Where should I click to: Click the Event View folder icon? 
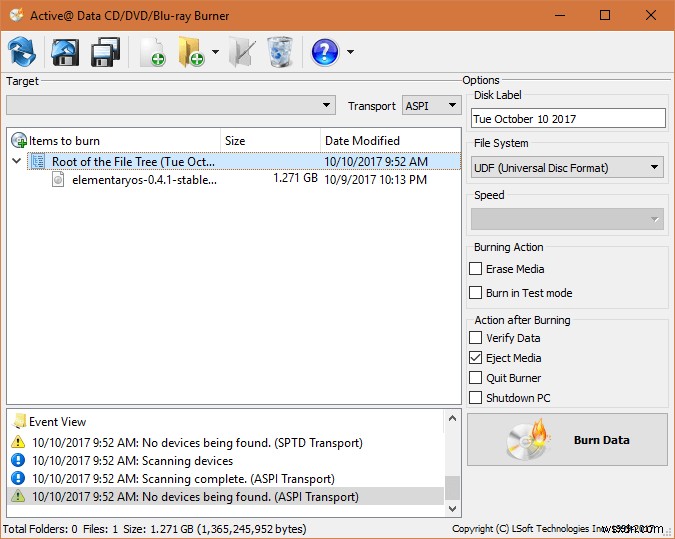point(20,421)
